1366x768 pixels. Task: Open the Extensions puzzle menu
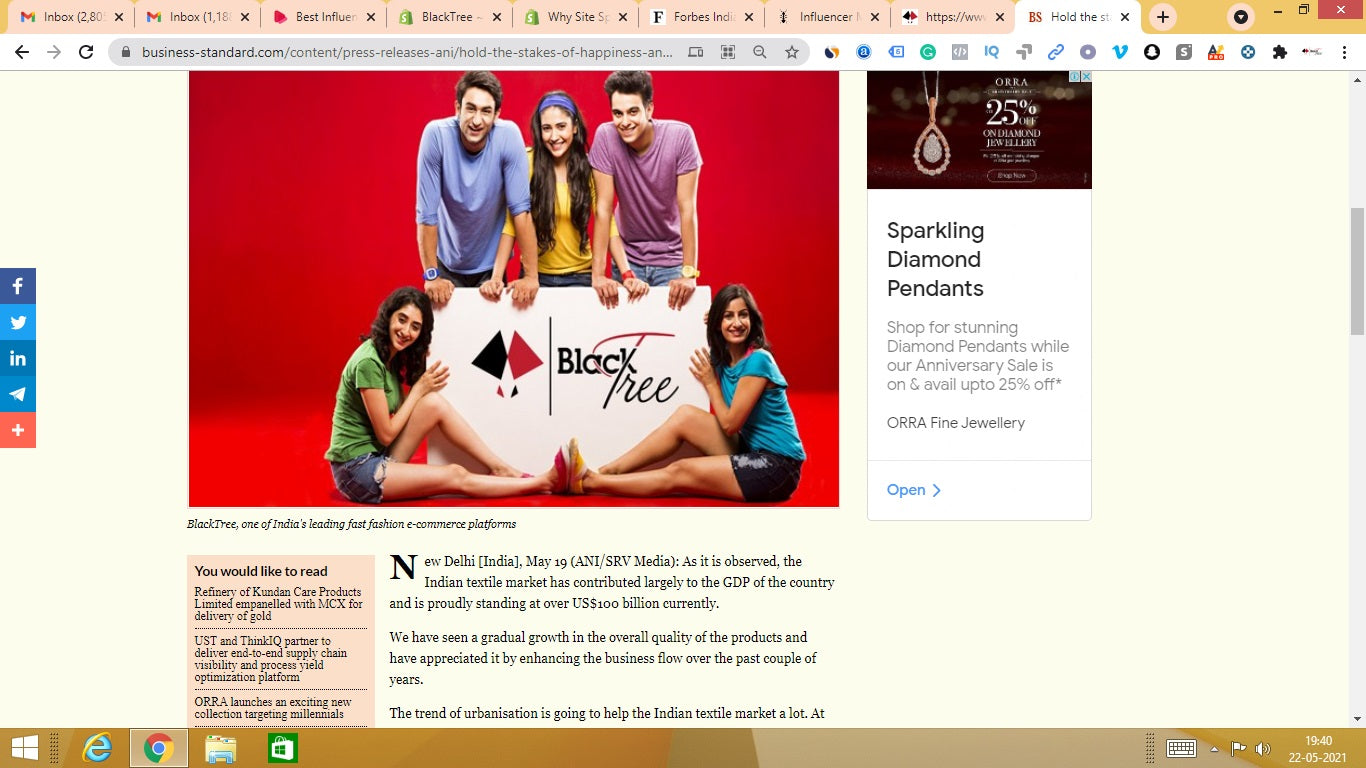pyautogui.click(x=1280, y=52)
